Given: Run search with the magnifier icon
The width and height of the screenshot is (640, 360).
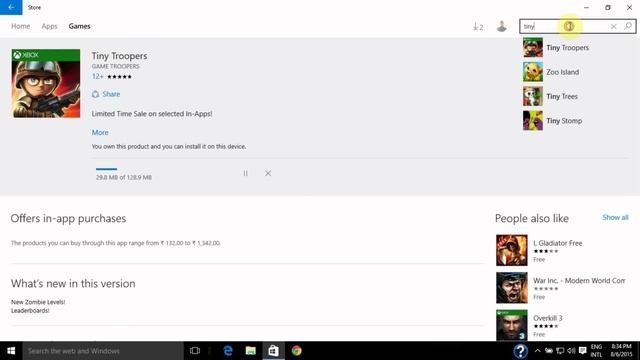Looking at the screenshot, I should (628, 26).
